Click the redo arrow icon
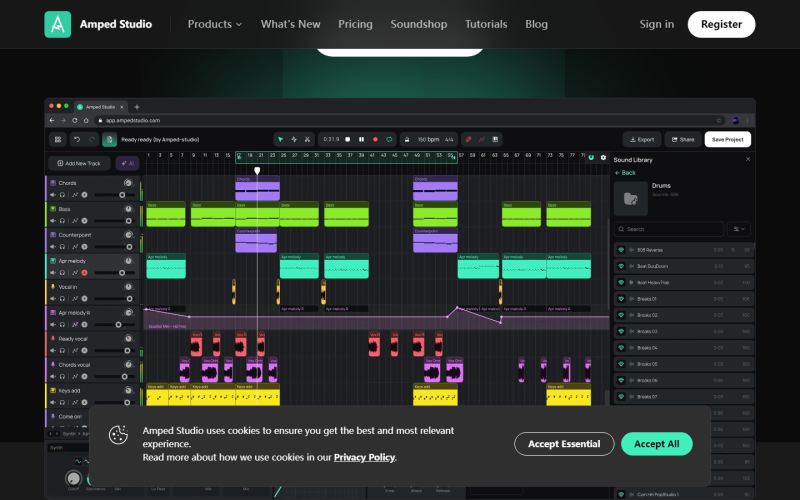800x500 pixels. [x=92, y=139]
